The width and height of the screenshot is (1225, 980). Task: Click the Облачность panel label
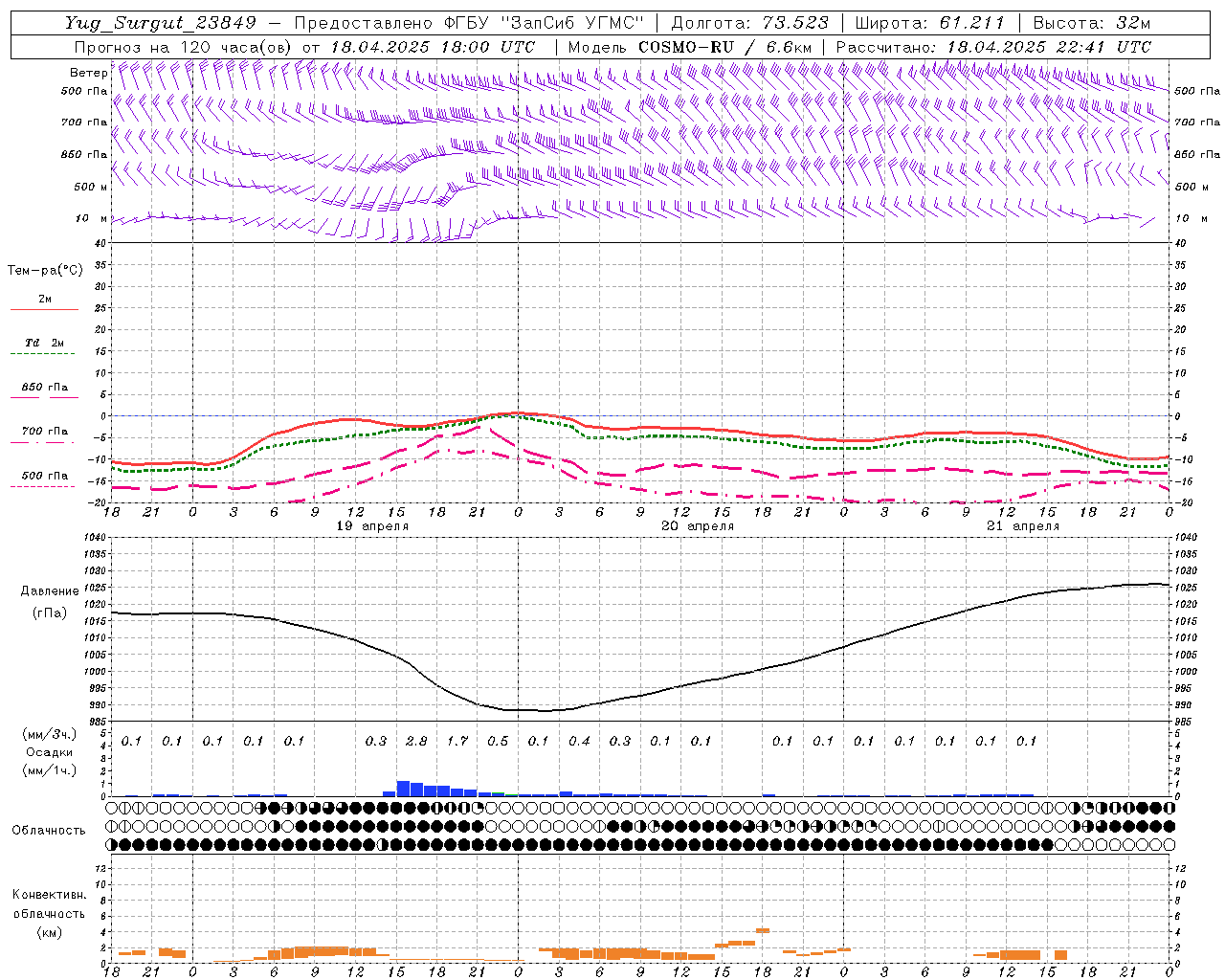(49, 831)
